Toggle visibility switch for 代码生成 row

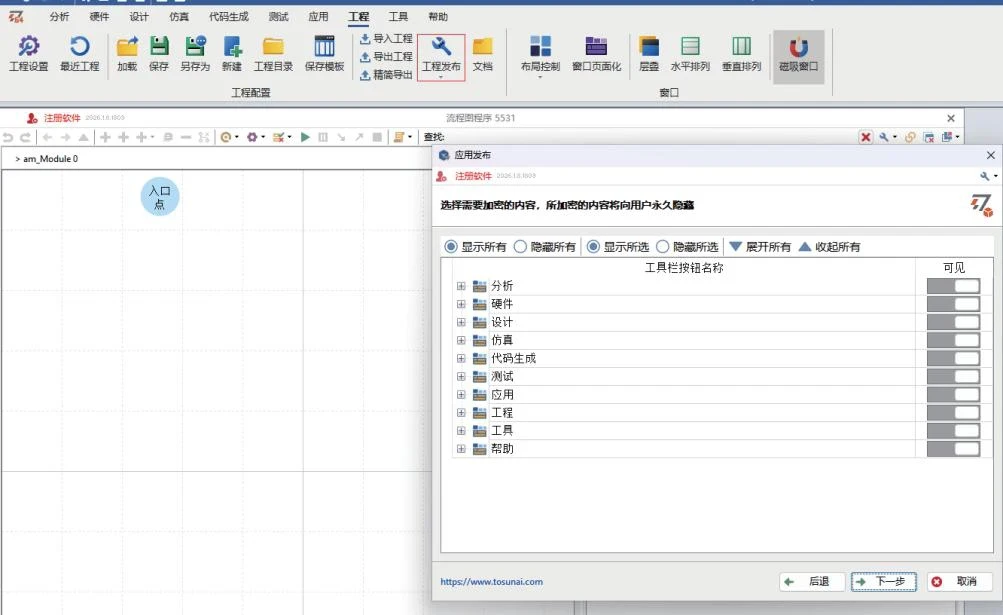click(x=953, y=358)
